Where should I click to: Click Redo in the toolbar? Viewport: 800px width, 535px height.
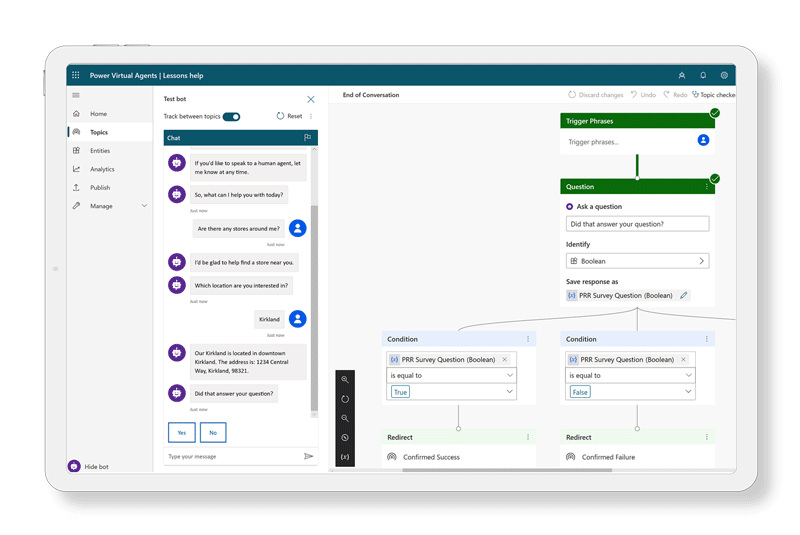(x=675, y=95)
